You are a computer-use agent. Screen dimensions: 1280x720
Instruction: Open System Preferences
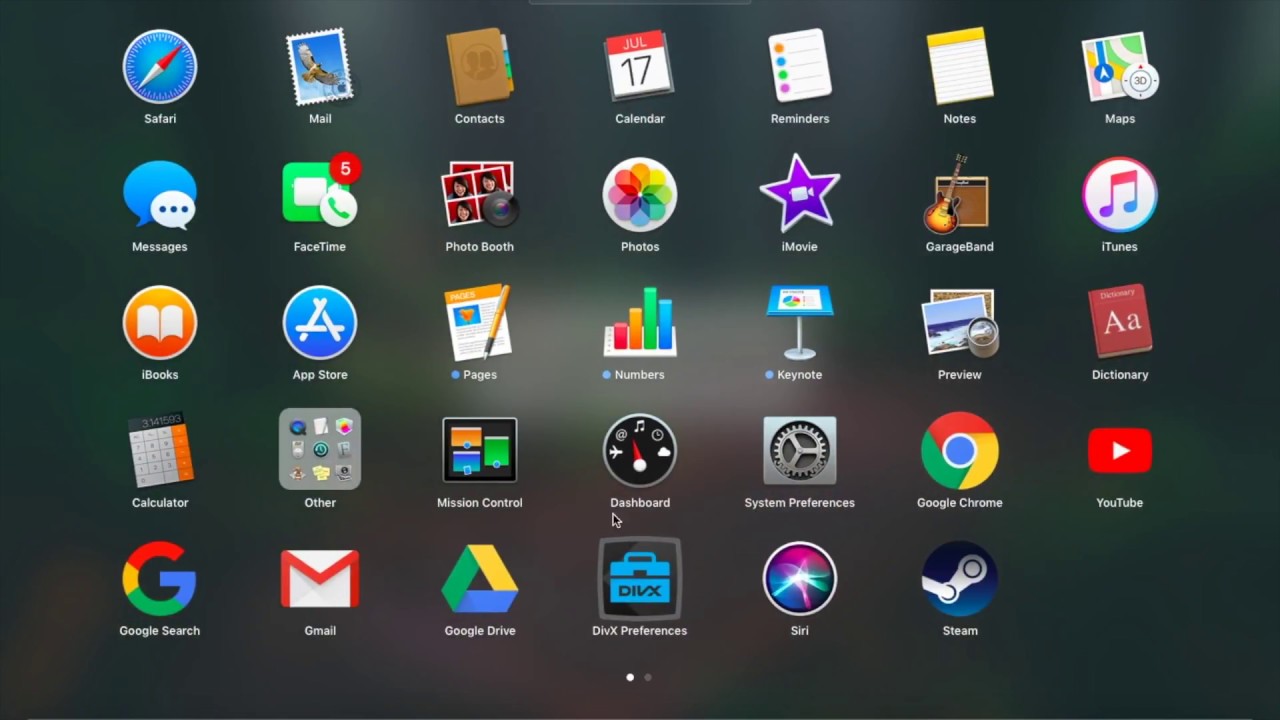[800, 449]
